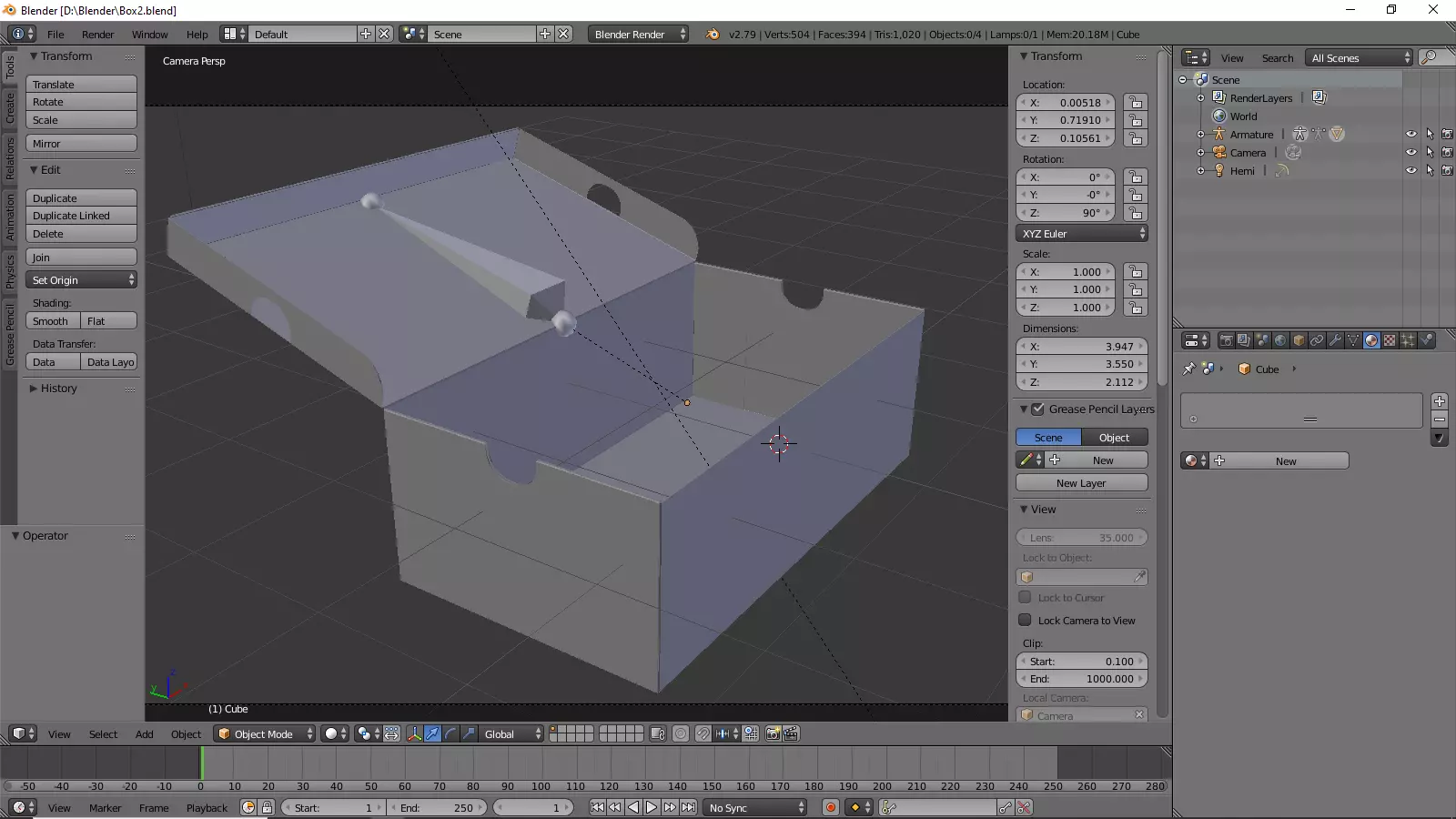Add a material slot with plus icon
This screenshot has width=1456, height=819.
coord(1440,401)
